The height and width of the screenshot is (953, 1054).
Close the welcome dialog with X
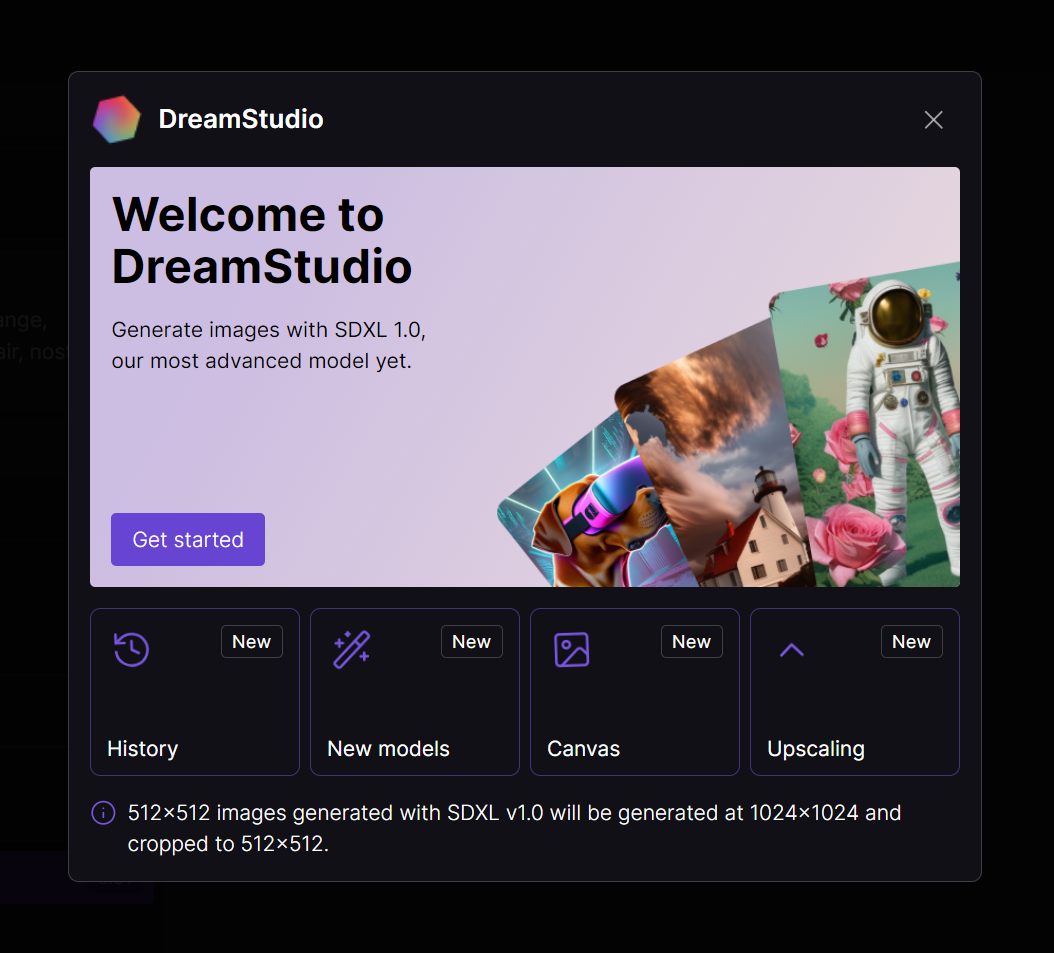[x=933, y=120]
